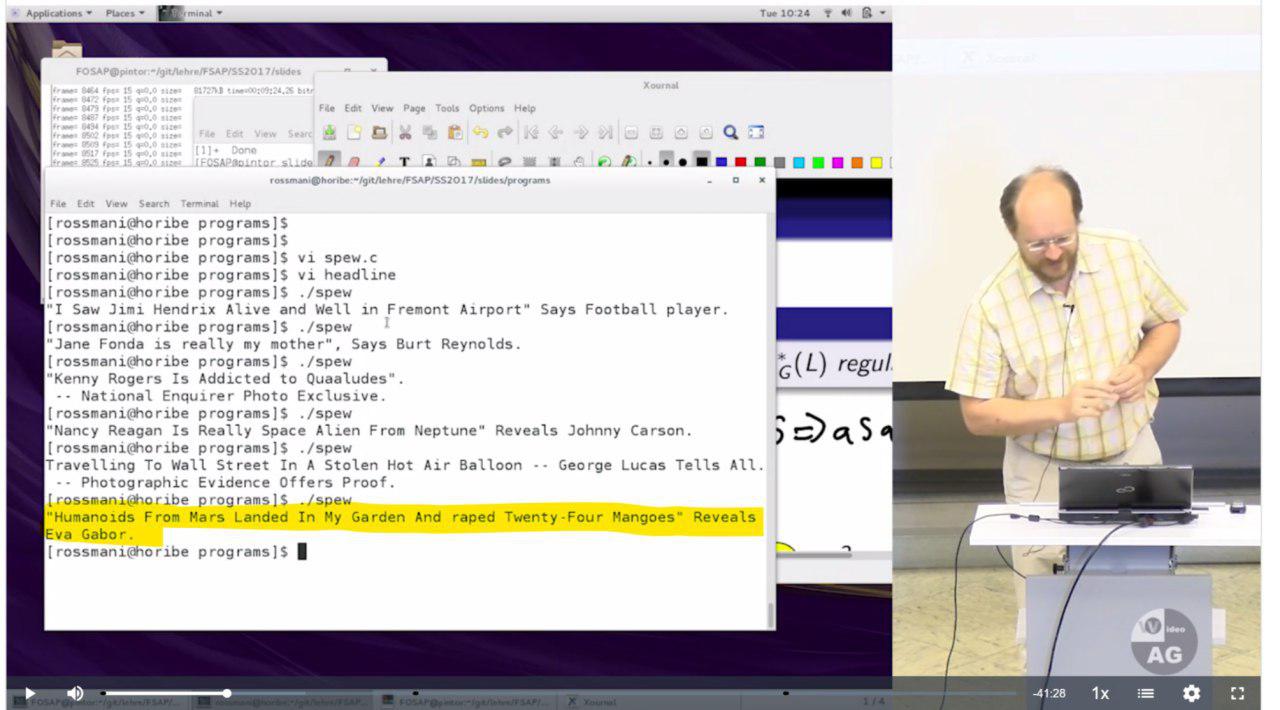Click the Xournal save icon
Image resolution: width=1280 pixels, height=710 pixels.
[329, 132]
